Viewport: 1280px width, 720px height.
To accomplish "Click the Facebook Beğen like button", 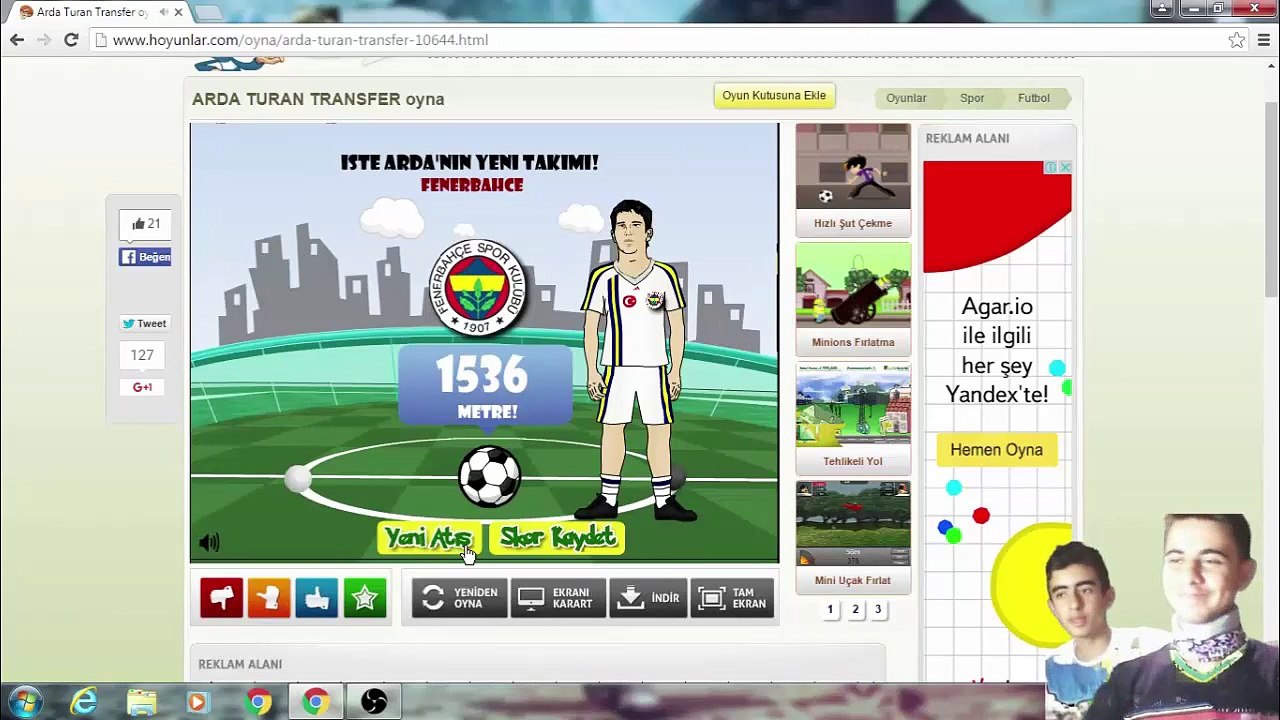I will click(145, 257).
